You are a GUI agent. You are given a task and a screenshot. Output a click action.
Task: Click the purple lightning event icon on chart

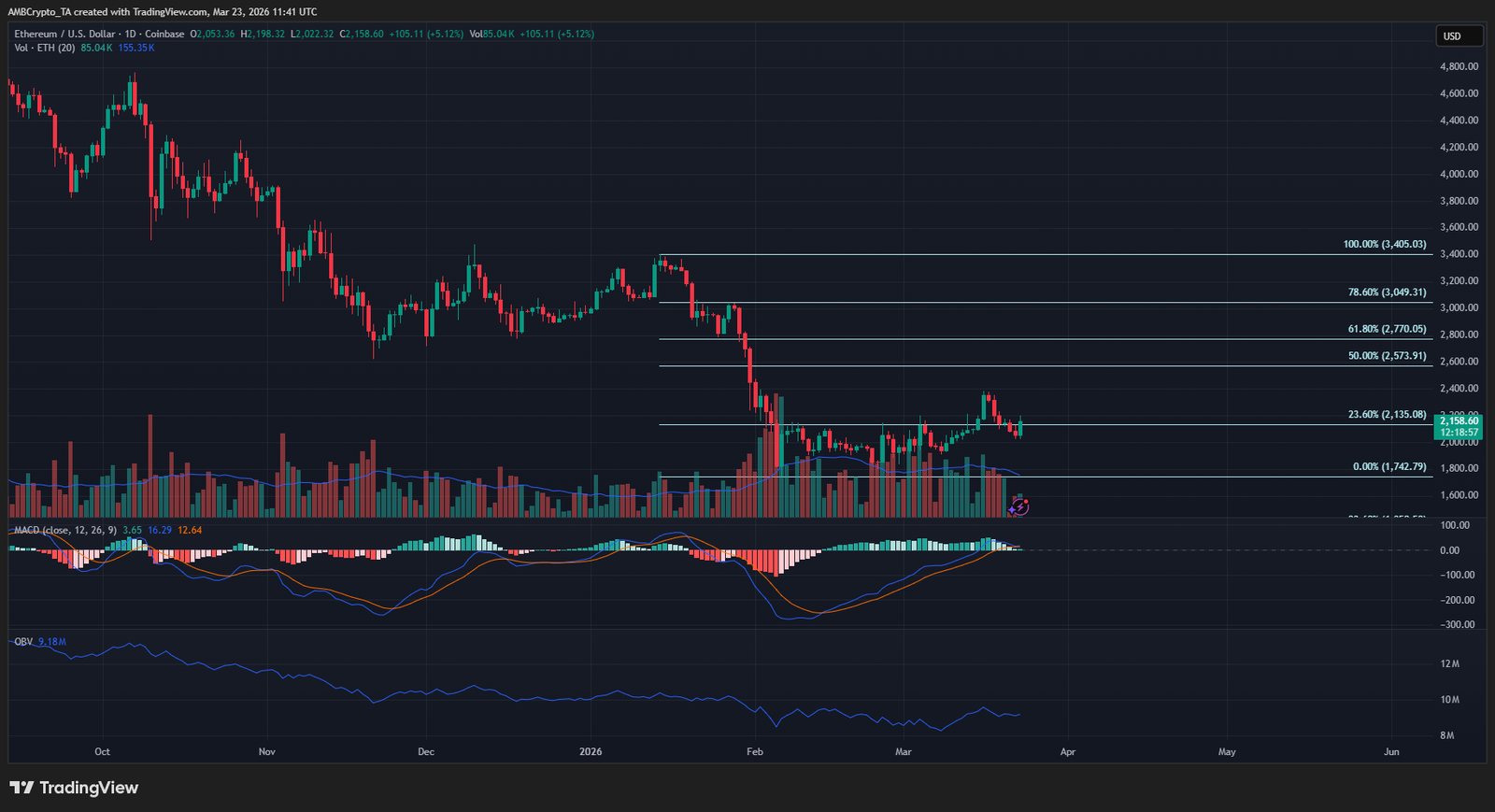point(1020,506)
